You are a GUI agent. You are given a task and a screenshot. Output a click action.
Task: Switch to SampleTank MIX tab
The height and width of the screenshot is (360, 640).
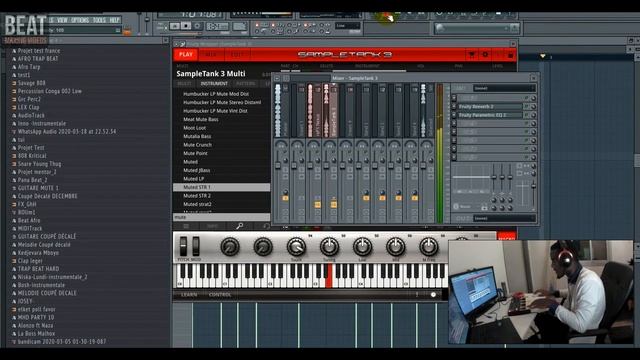[x=211, y=55]
